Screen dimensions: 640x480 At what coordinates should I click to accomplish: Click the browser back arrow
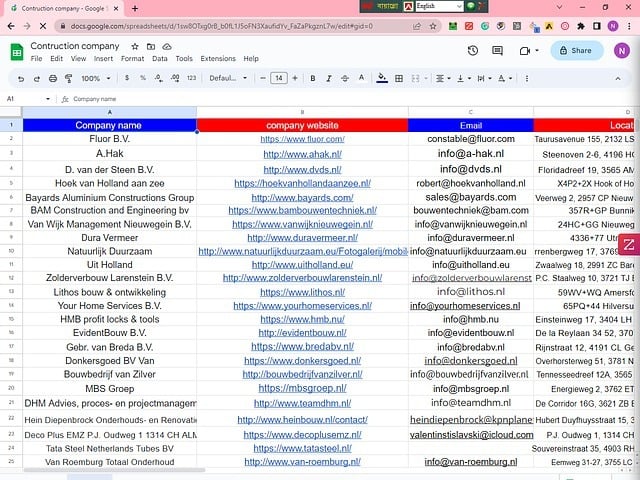pyautogui.click(x=11, y=26)
